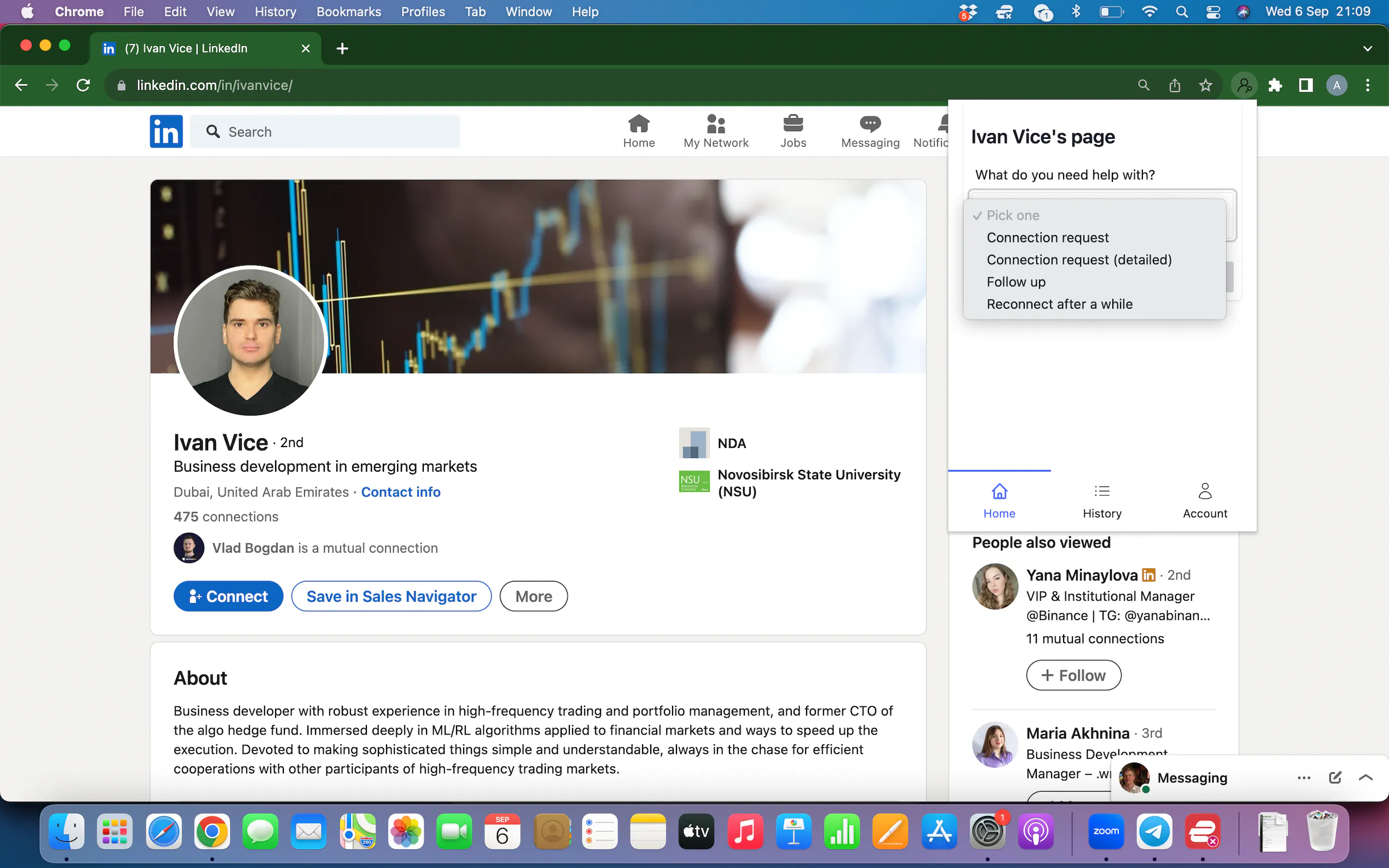Screen dimensions: 1389x868
Task: Connect with Ivan Vice
Action: click(x=227, y=596)
